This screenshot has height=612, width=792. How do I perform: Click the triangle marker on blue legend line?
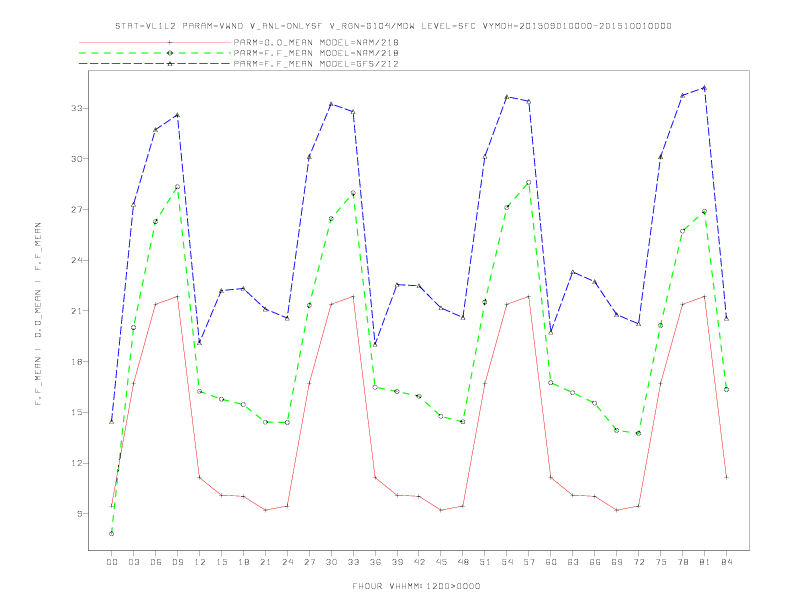[x=170, y=64]
